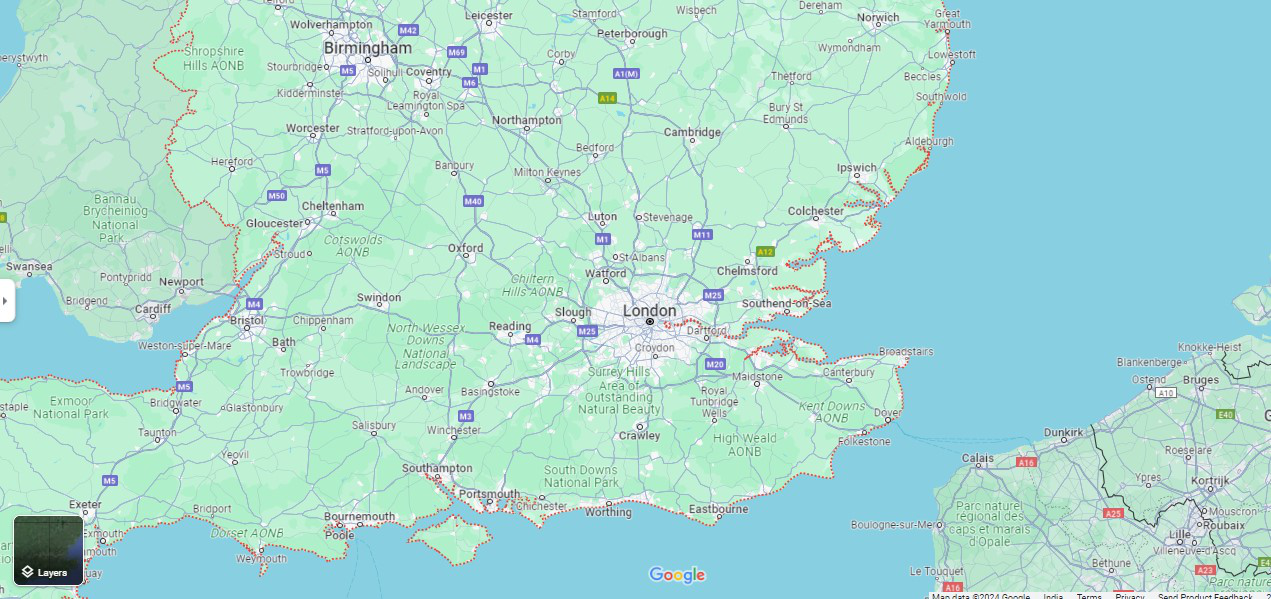Screen dimensions: 1271x599
Task: Click the Google logo on the map
Action: (x=677, y=575)
